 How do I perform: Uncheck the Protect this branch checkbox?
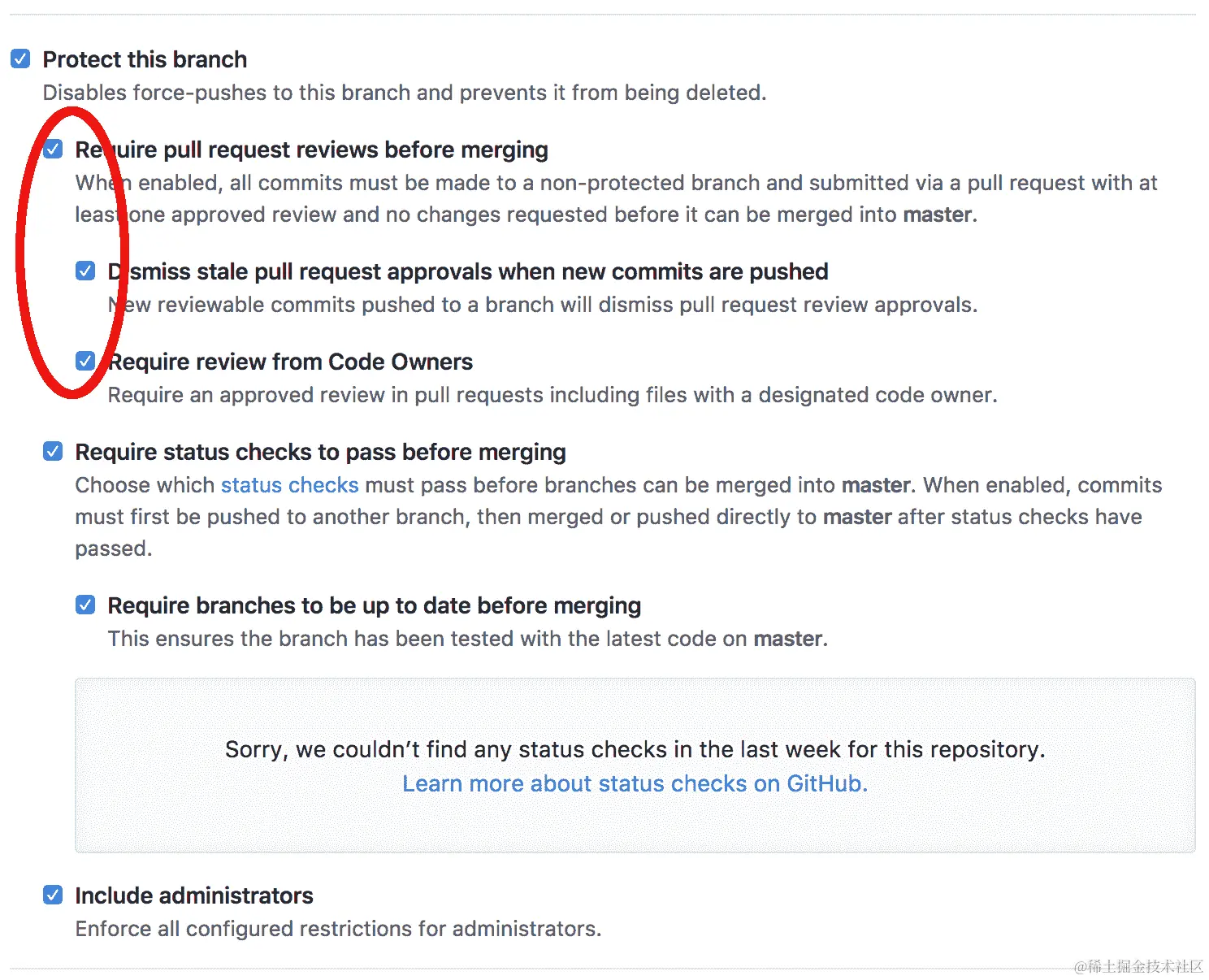pyautogui.click(x=21, y=59)
